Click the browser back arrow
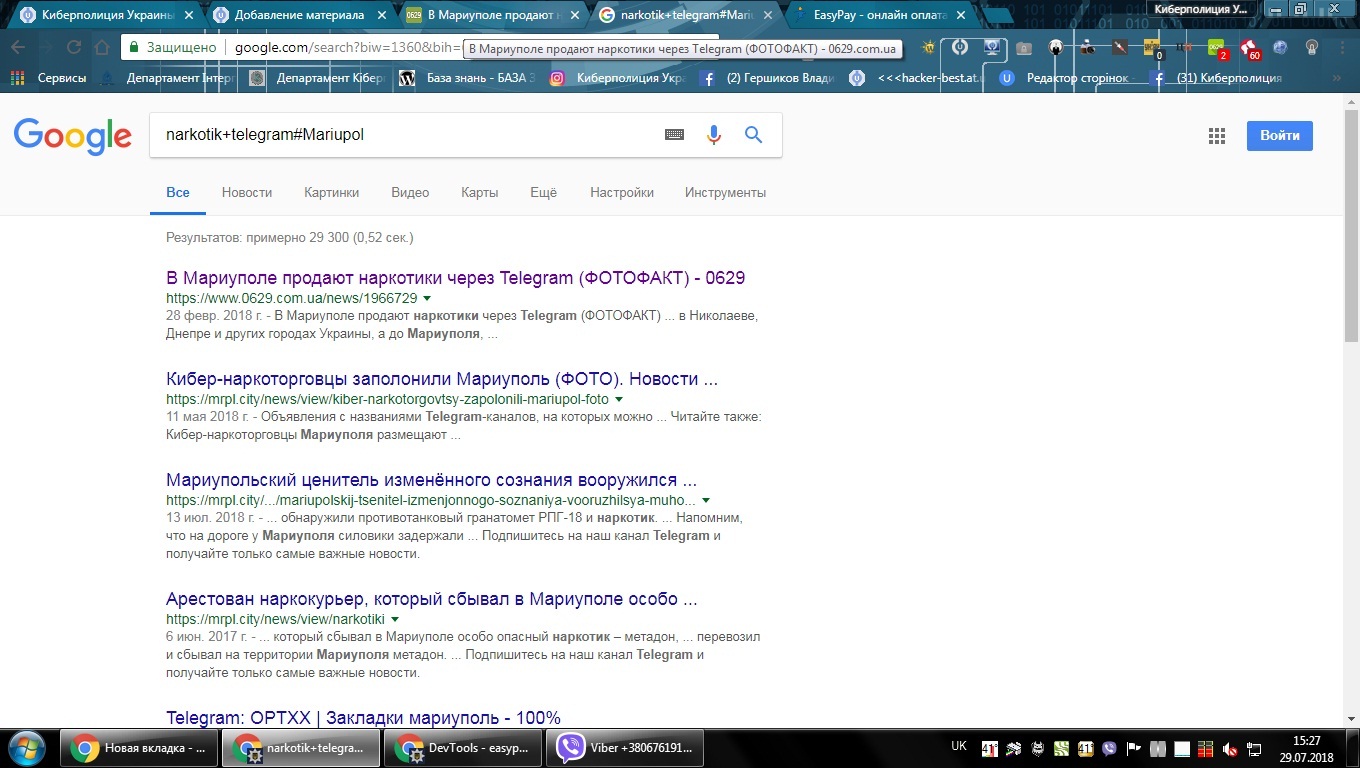Screen dimensions: 1360x768 [x=19, y=47]
